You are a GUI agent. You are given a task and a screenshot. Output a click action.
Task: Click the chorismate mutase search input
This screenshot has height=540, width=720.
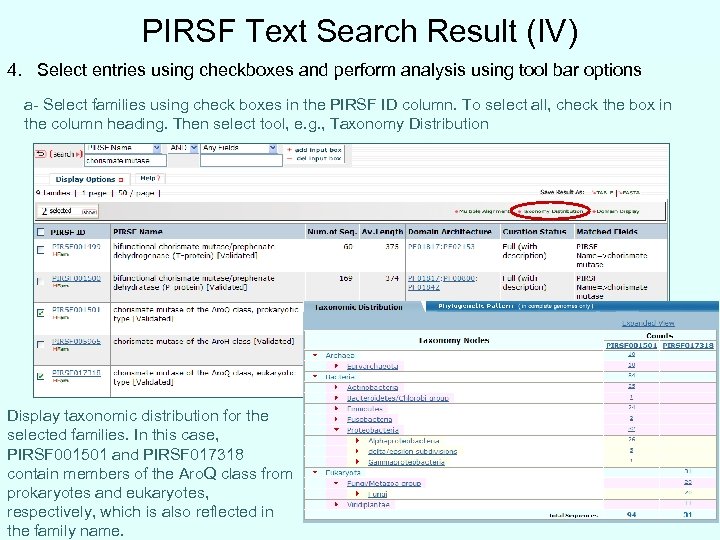click(x=125, y=160)
